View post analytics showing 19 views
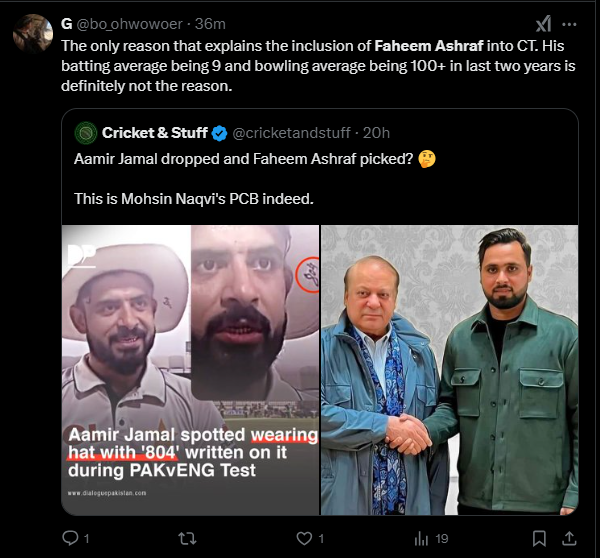Screen dimensions: 600x558 (430, 538)
